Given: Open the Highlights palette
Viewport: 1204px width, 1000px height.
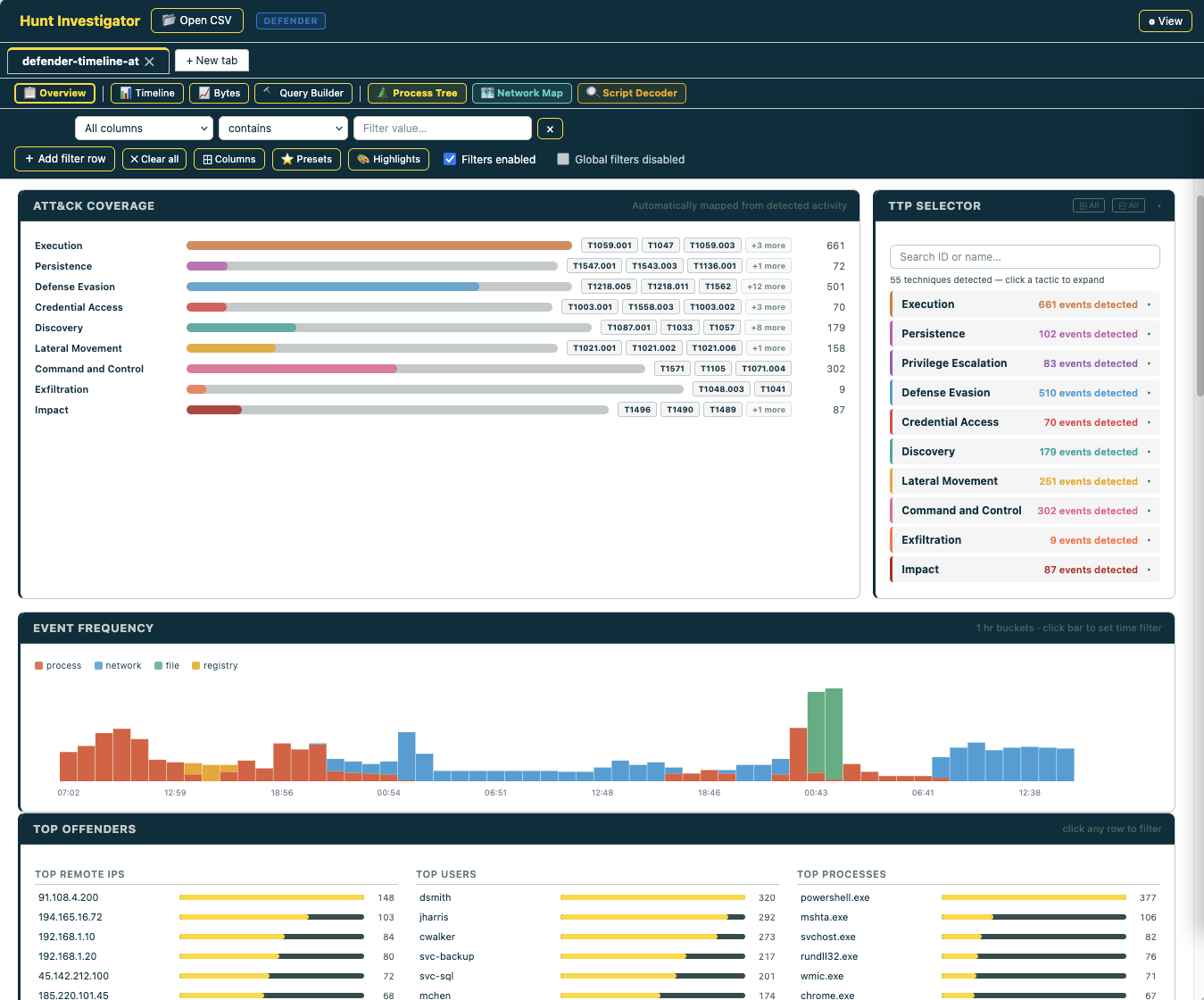Looking at the screenshot, I should tap(388, 159).
